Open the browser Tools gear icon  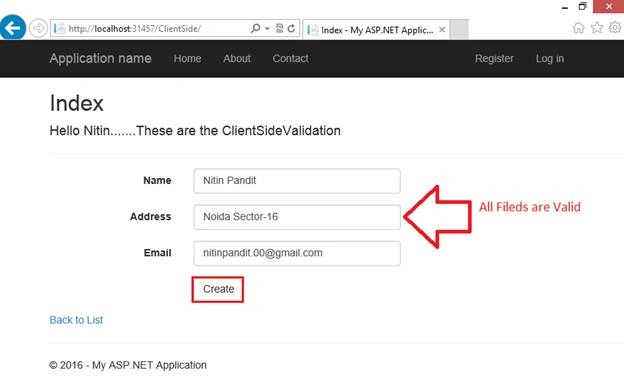615,27
